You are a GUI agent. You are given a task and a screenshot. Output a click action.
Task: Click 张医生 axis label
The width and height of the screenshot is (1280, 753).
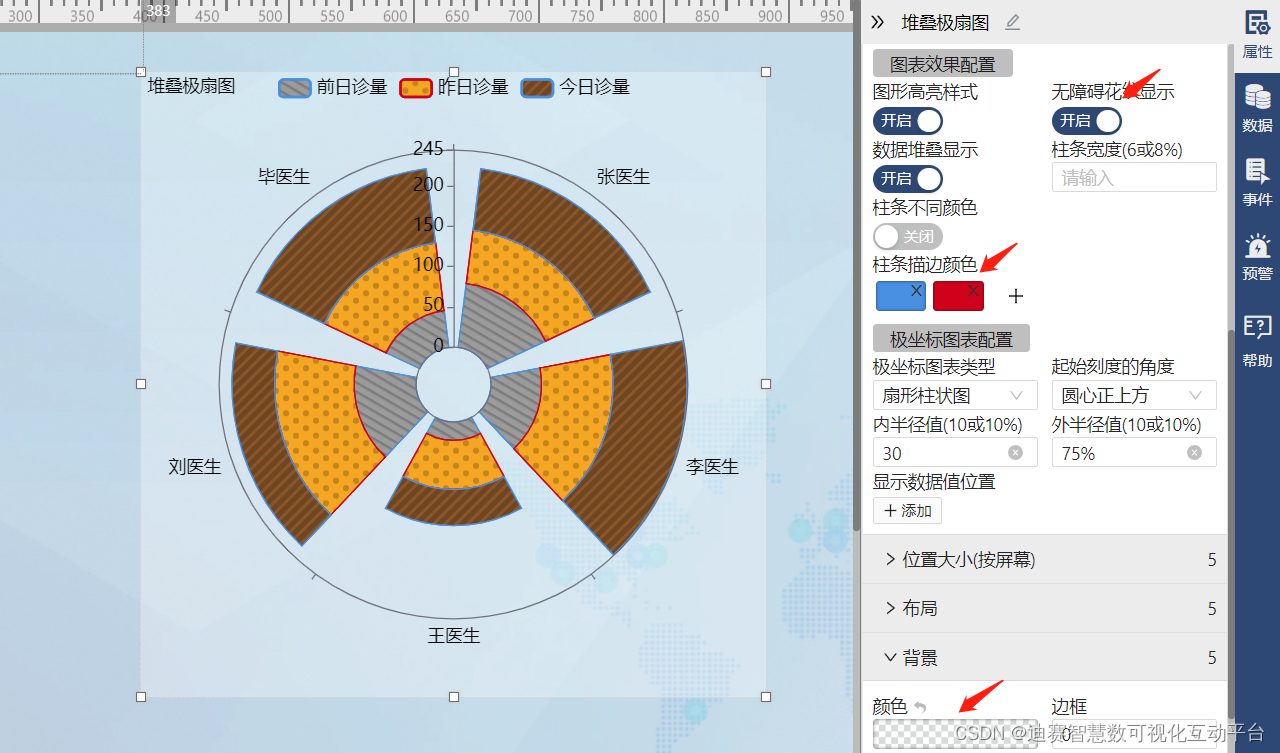[x=623, y=177]
